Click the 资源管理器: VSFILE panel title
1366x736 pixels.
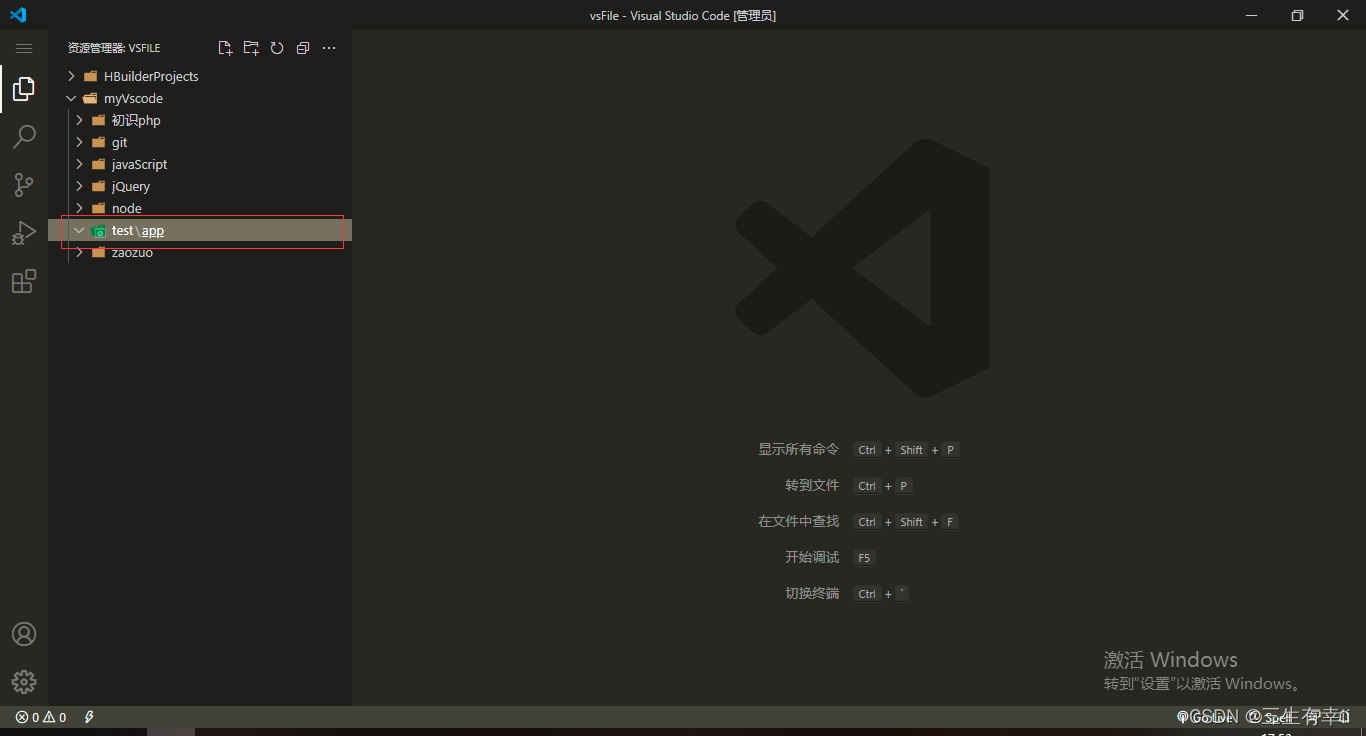point(114,48)
